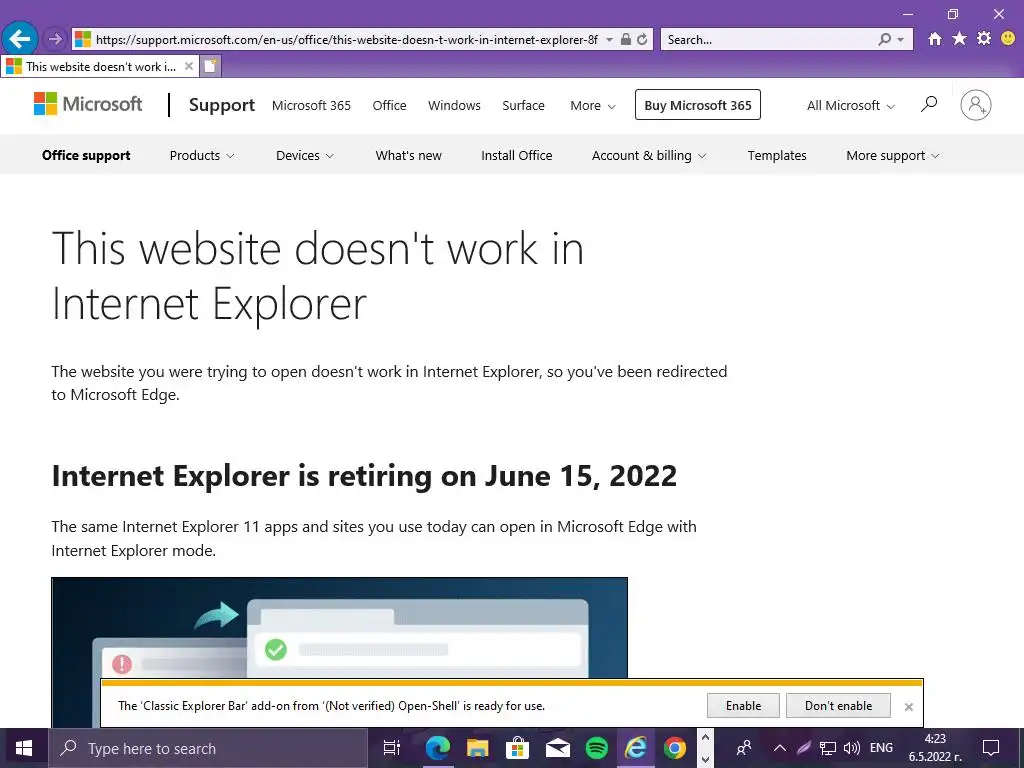Click the taskbar scroll up arrow
Viewport: 1024px width, 768px height.
pos(705,738)
